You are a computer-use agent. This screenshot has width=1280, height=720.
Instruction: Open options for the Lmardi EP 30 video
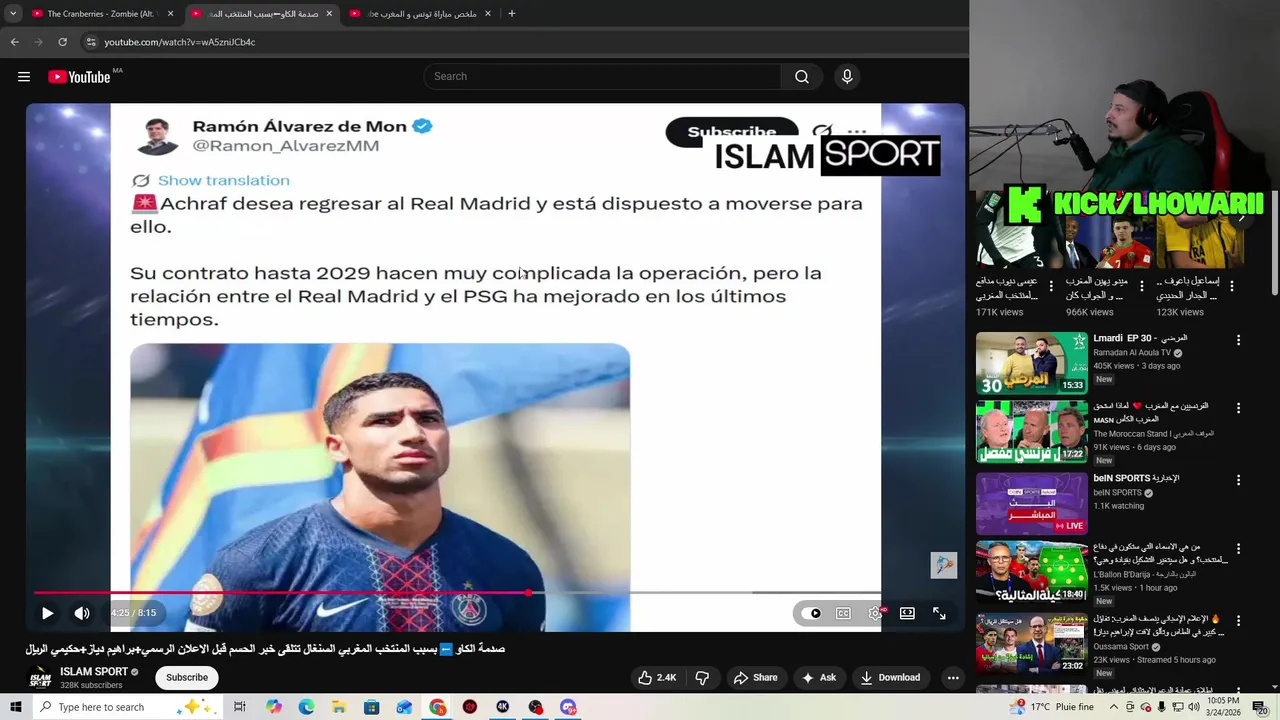(1238, 340)
